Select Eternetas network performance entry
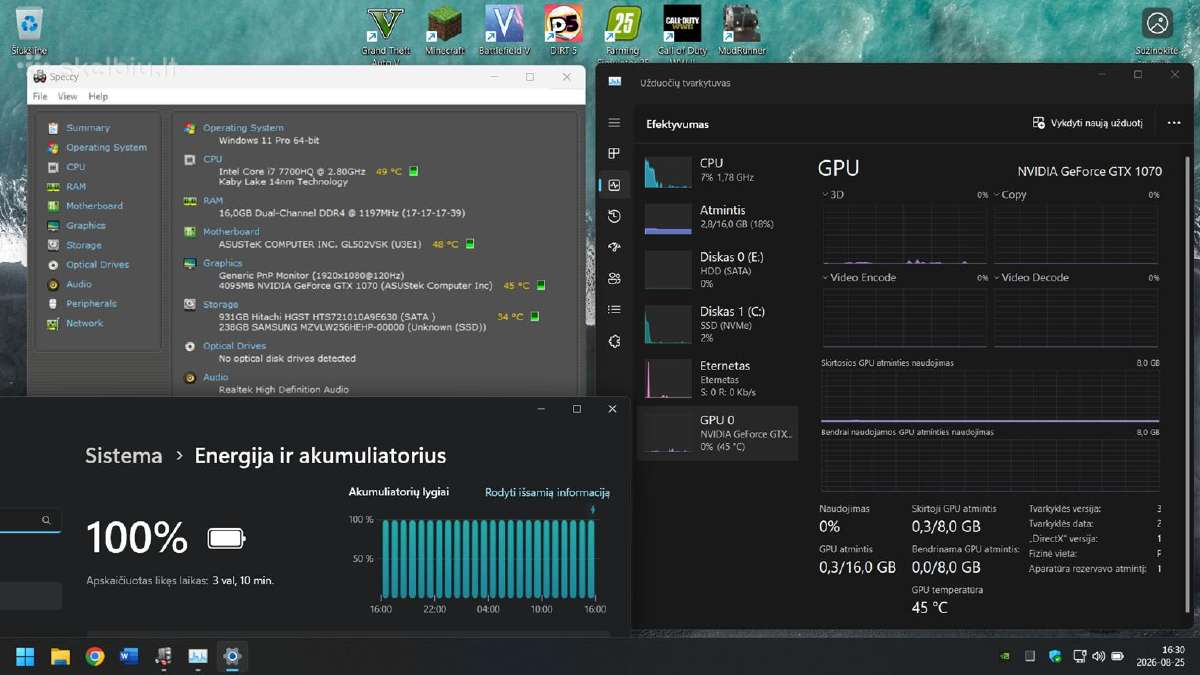 pos(717,379)
